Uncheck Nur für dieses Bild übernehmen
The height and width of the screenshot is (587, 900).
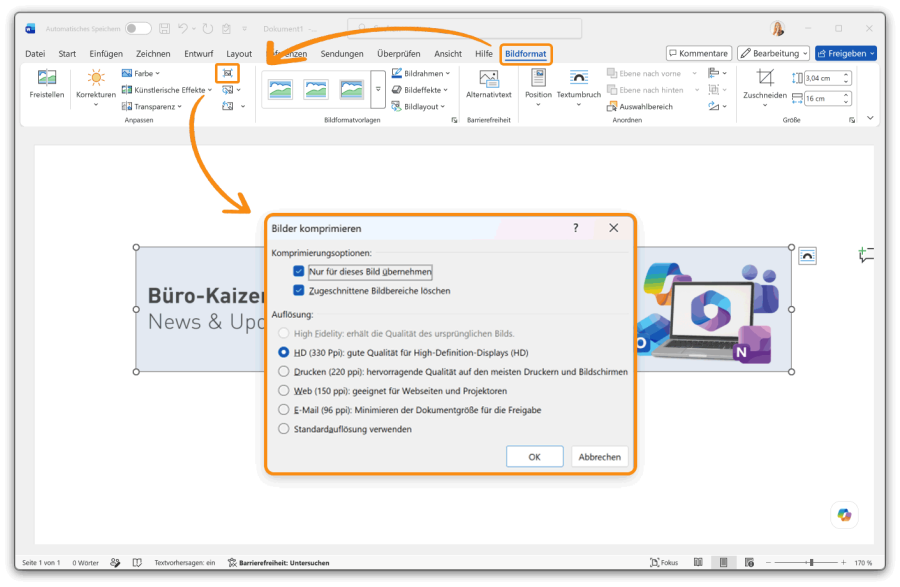(298, 271)
